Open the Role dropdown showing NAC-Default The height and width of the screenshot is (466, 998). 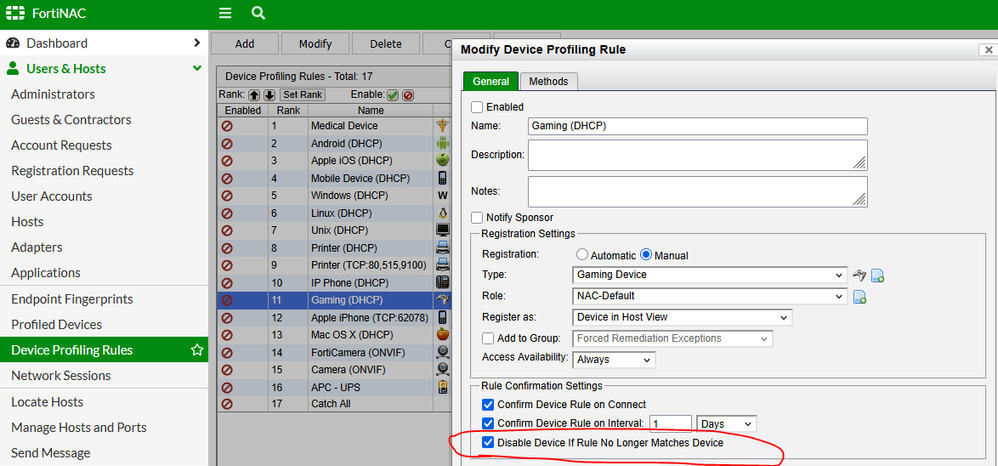pos(710,296)
